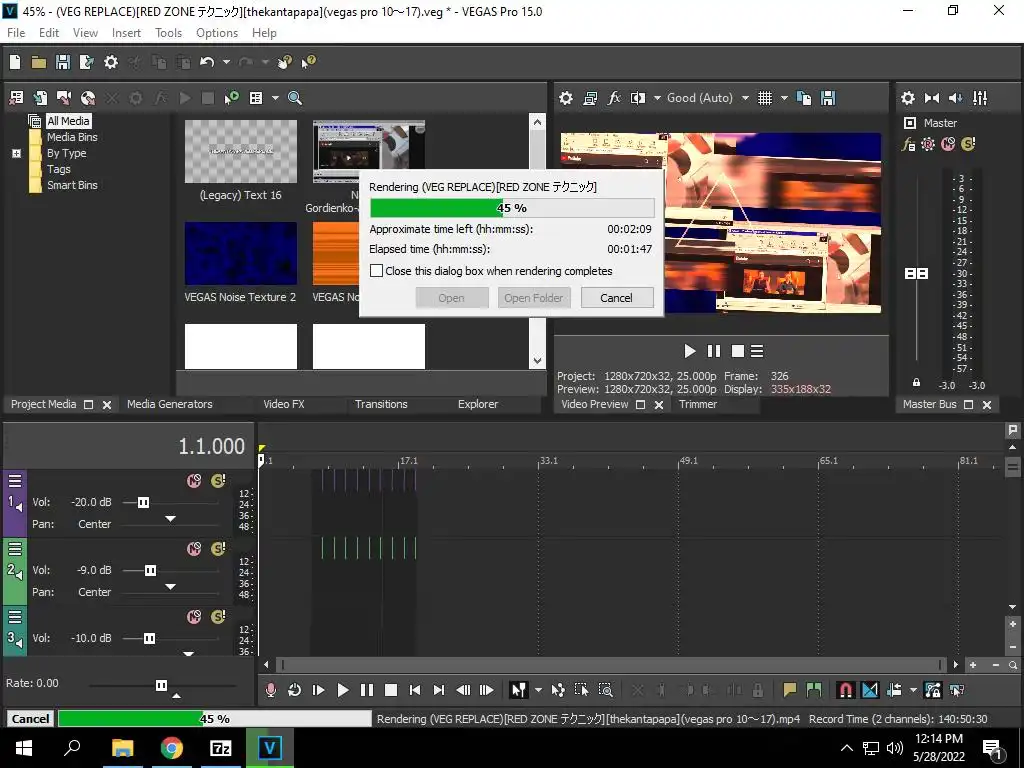Click the Video Output FX icon in preview
The image size is (1024, 768).
(614, 98)
